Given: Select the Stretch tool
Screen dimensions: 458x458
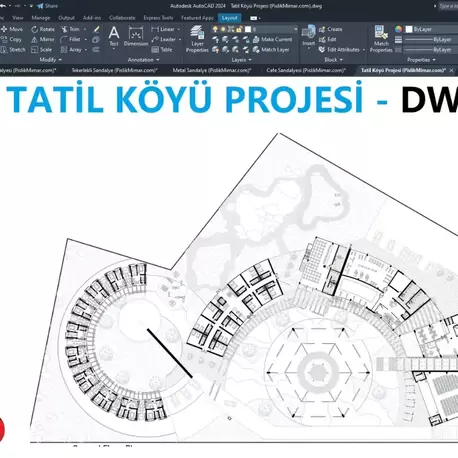Looking at the screenshot, I should (13, 50).
